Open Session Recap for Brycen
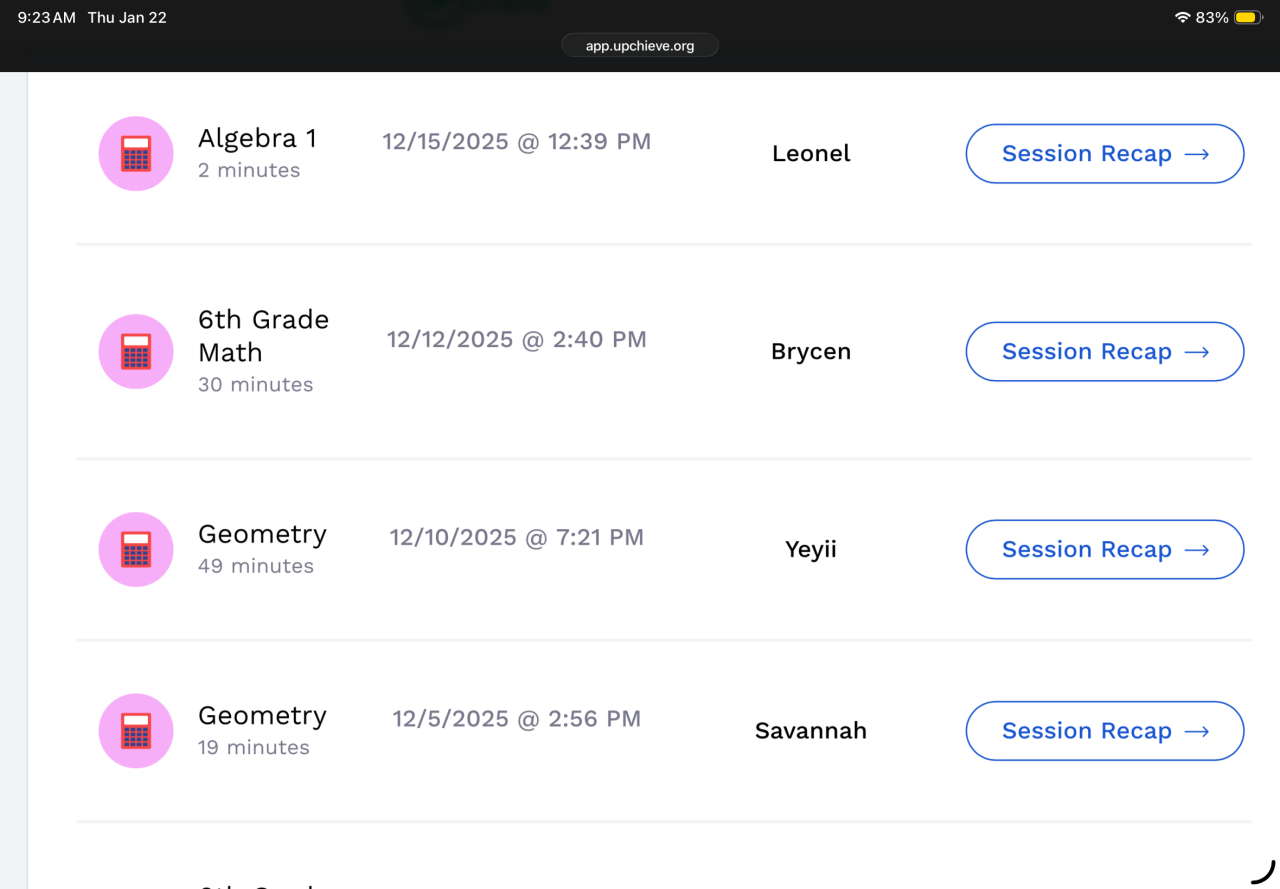Image resolution: width=1280 pixels, height=889 pixels. coord(1104,352)
